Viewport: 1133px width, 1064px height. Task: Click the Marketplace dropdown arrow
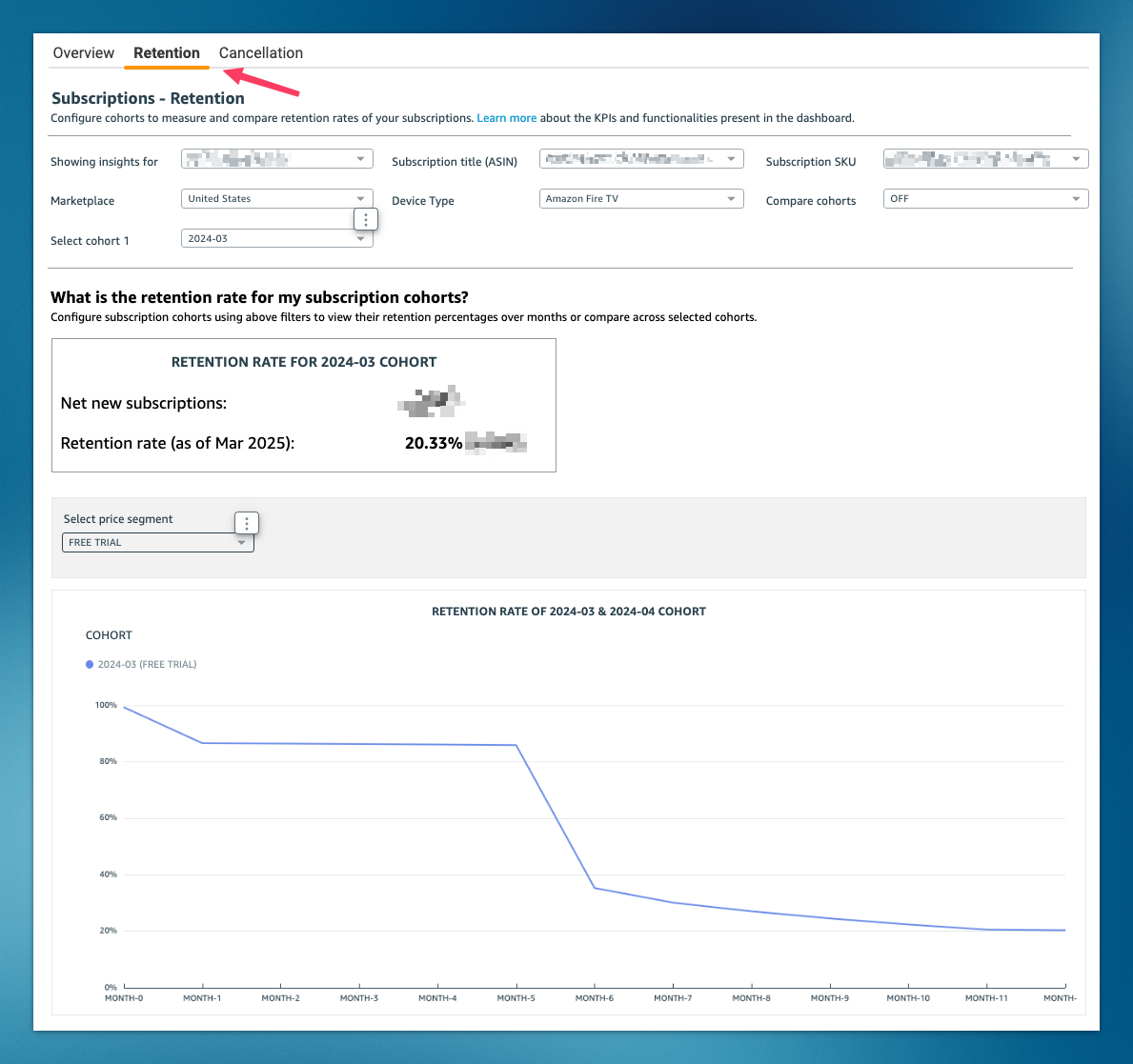[x=360, y=198]
